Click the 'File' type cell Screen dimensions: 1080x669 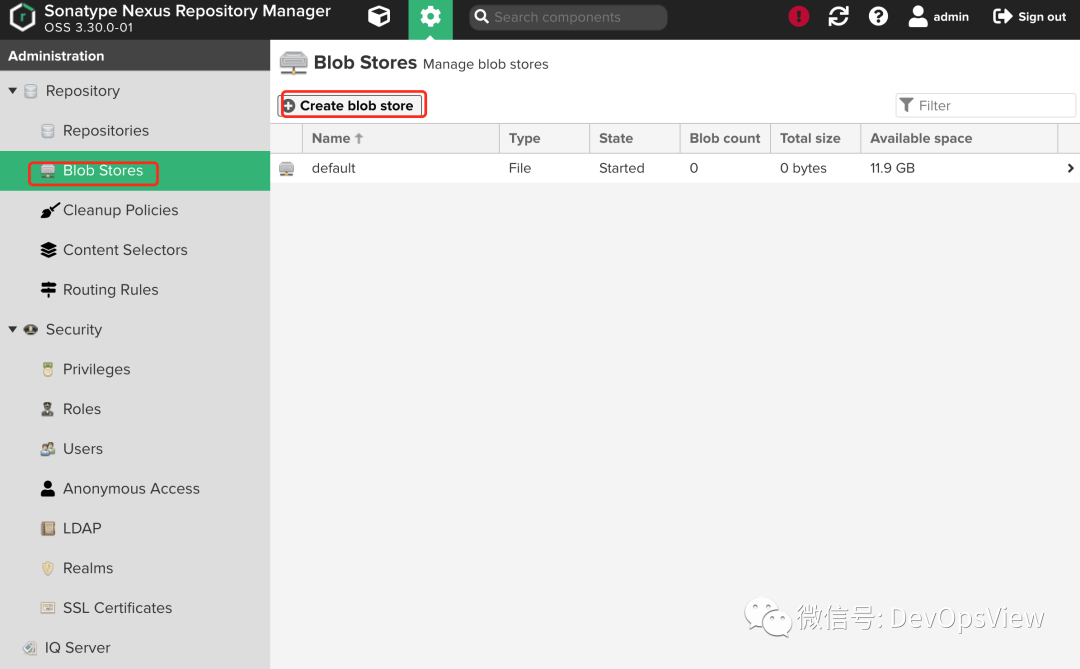pos(520,168)
